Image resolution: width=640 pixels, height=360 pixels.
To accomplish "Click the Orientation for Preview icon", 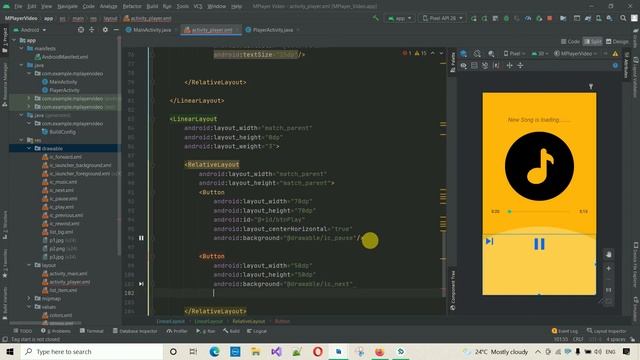I will coord(477,53).
